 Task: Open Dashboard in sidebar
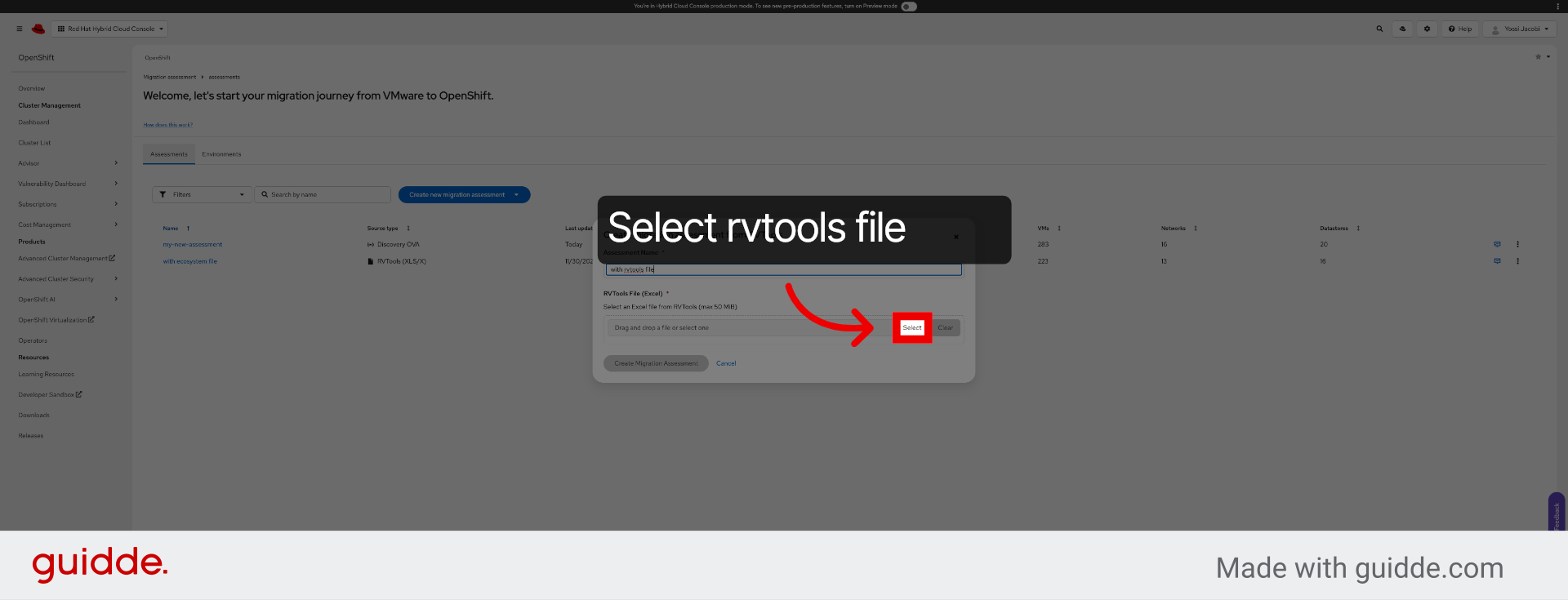click(33, 122)
